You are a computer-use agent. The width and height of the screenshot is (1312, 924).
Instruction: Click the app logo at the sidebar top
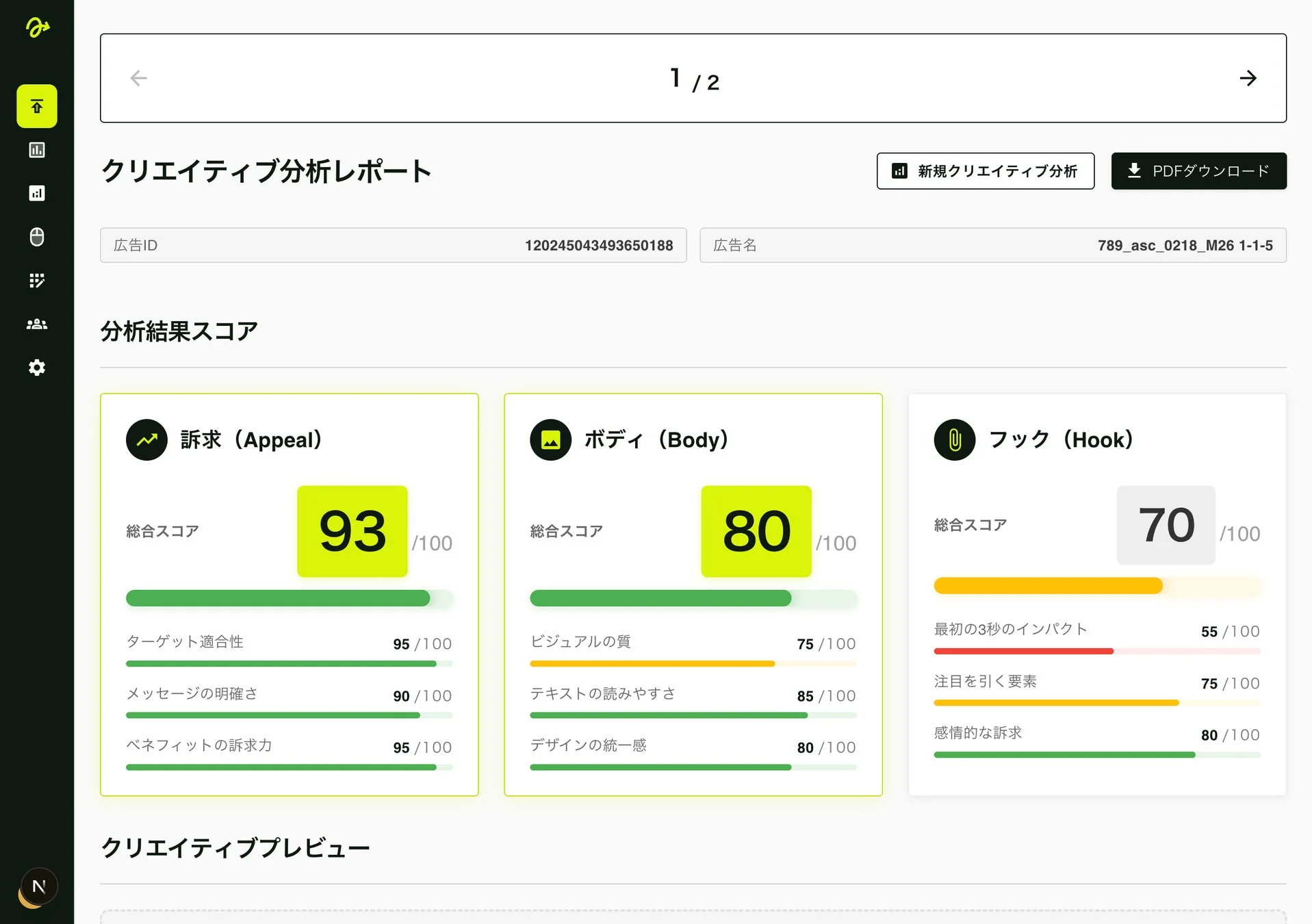[38, 27]
